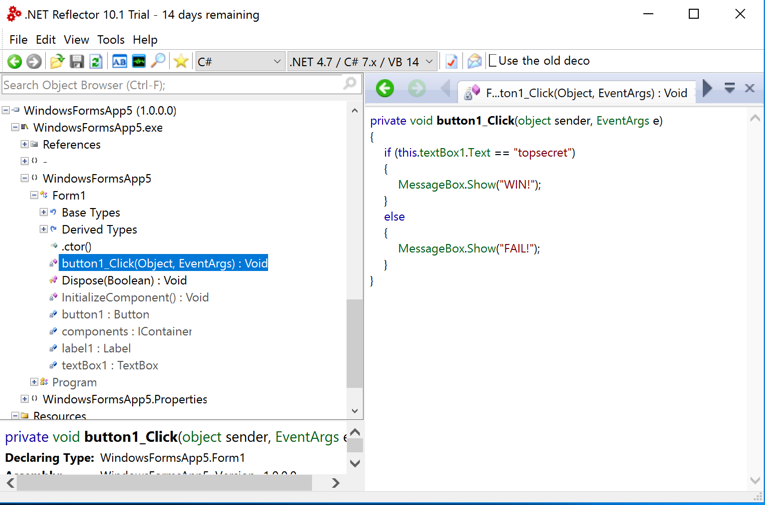Select InitializeComponent() : Void in tree

click(135, 298)
